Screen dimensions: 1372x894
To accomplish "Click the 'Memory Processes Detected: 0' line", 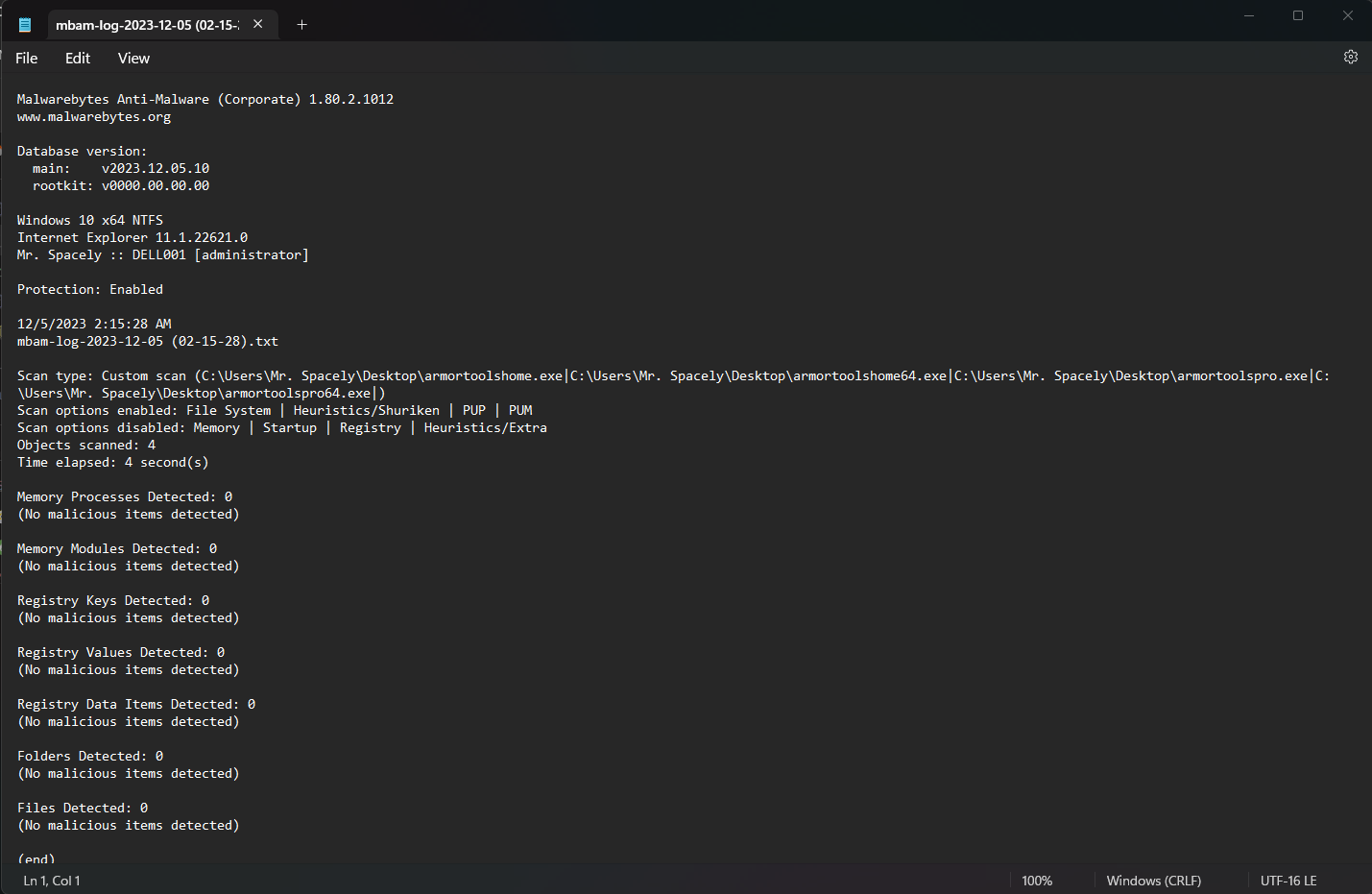I will tap(125, 497).
